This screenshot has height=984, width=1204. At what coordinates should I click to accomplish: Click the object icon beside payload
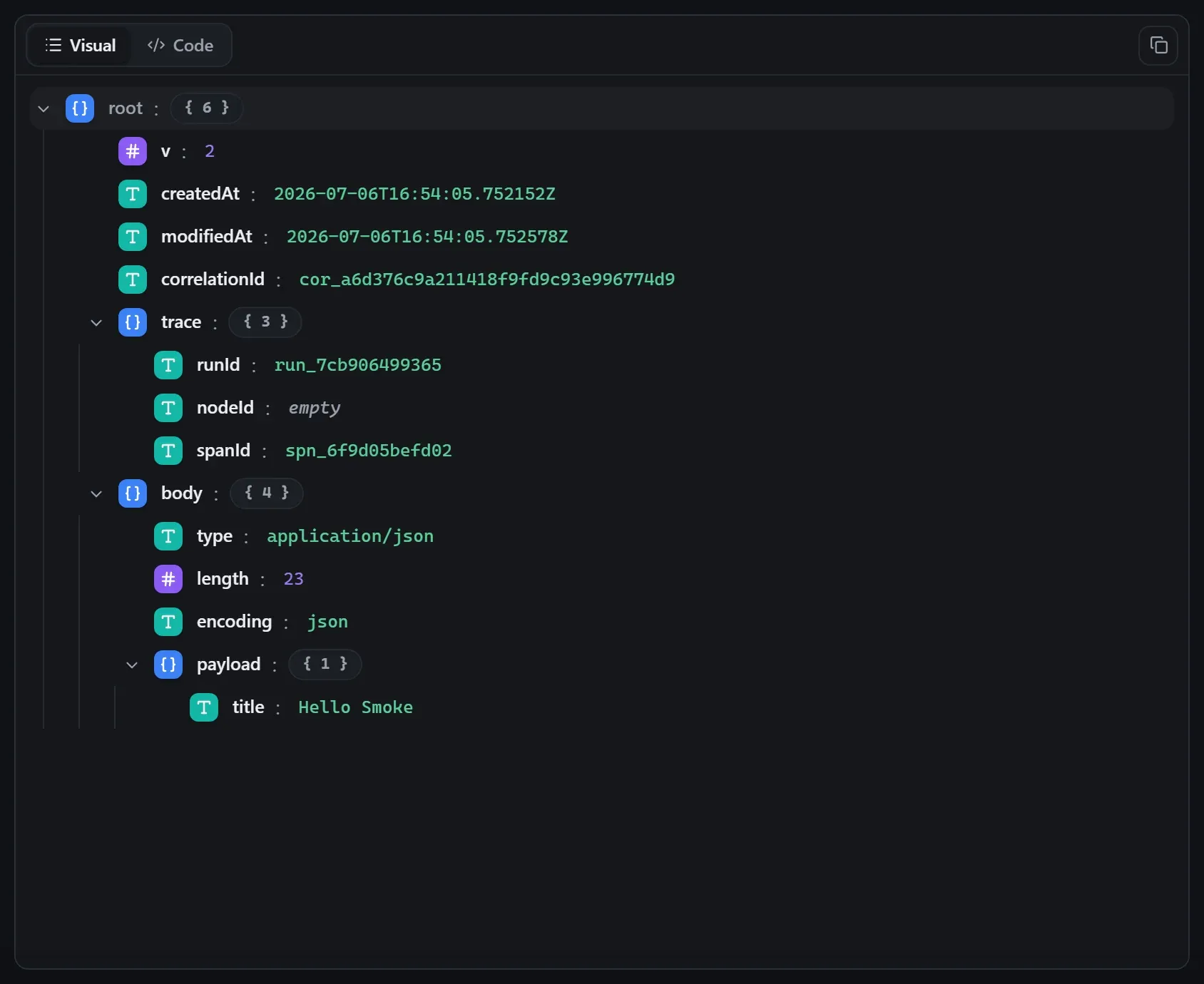pos(168,665)
